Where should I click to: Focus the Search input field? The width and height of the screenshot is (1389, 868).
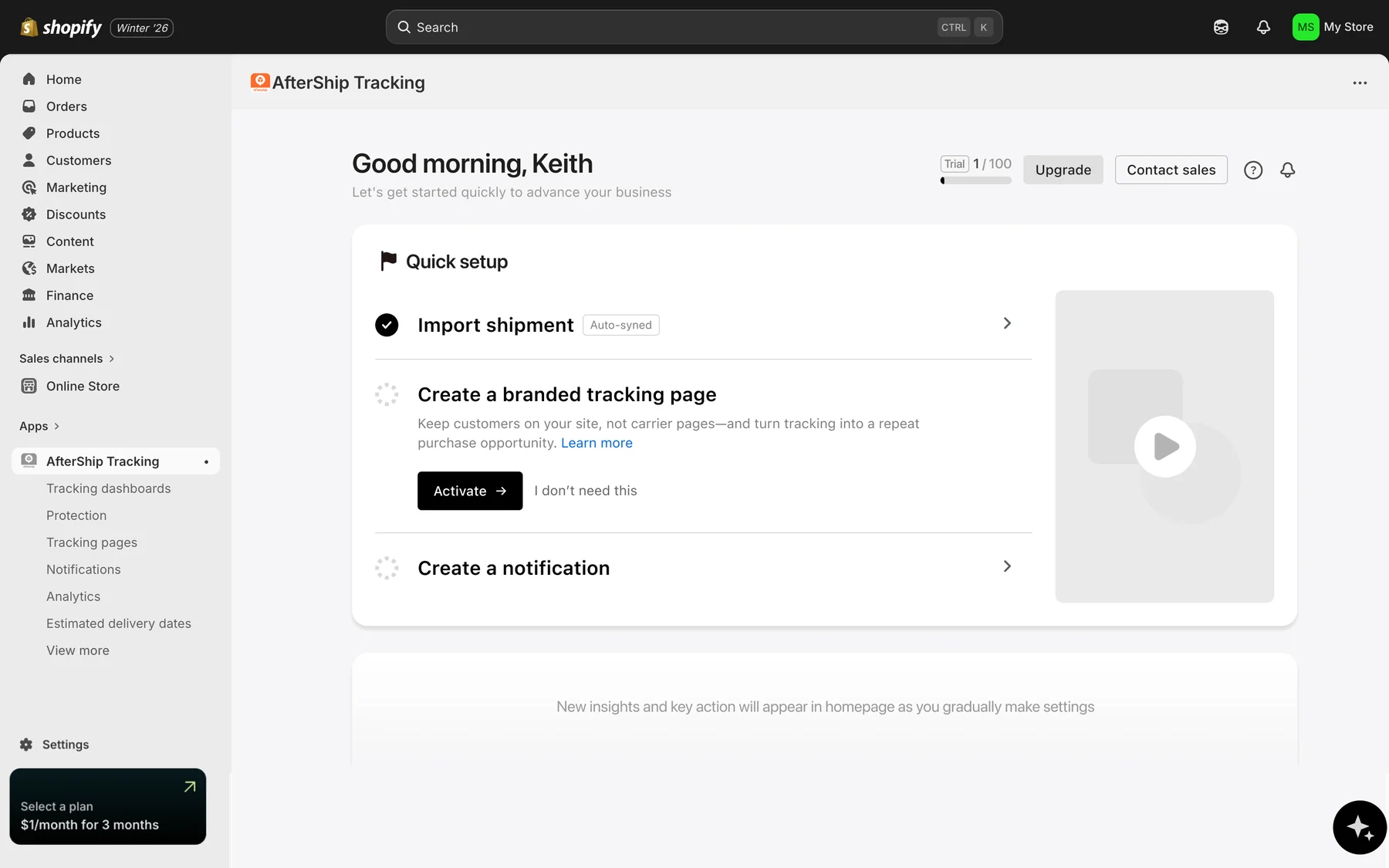[x=694, y=27]
